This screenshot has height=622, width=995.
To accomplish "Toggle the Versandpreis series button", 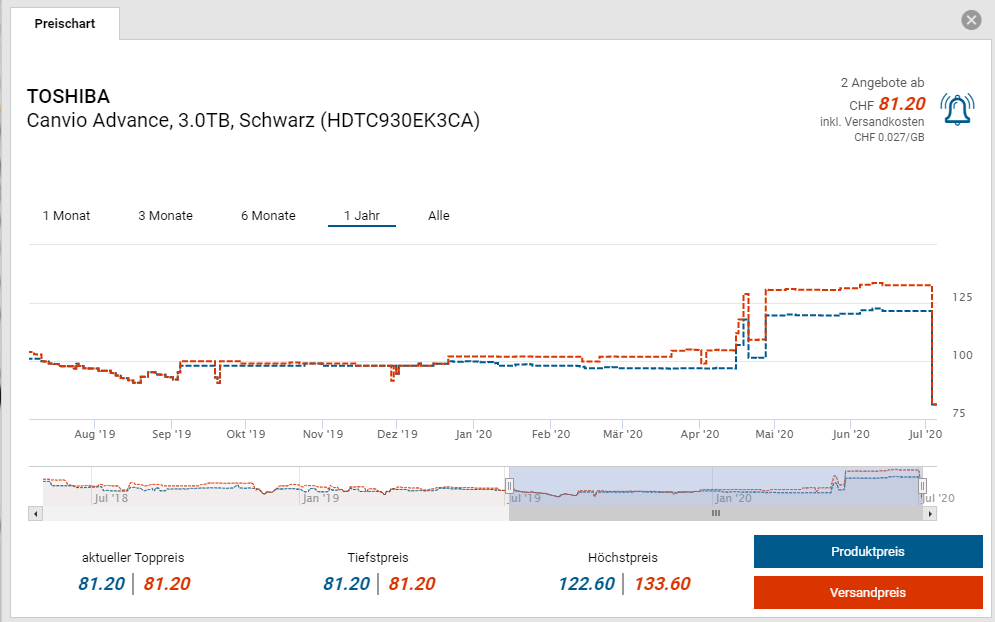I will pyautogui.click(x=868, y=593).
